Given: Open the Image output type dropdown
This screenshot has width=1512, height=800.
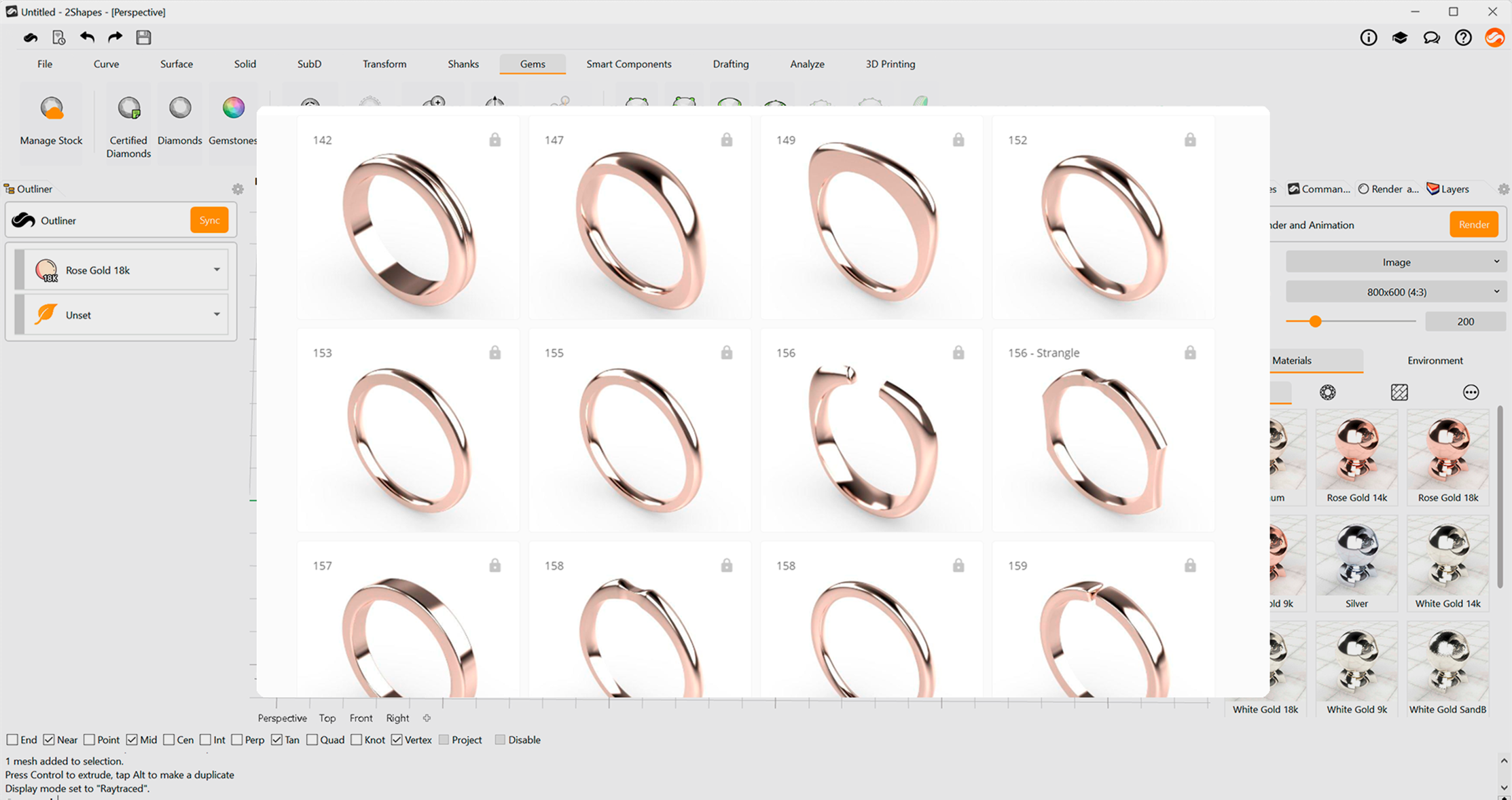Looking at the screenshot, I should pyautogui.click(x=1396, y=262).
